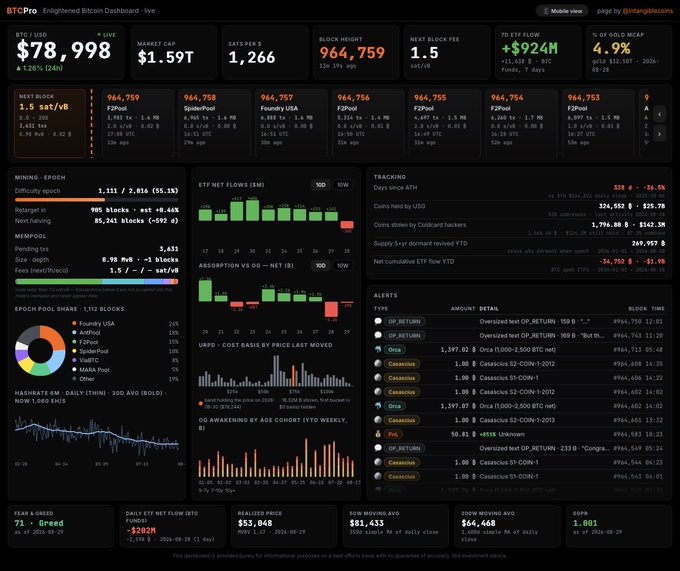Click the $64,468 200W moving average
This screenshot has width=680, height=571.
(478, 523)
